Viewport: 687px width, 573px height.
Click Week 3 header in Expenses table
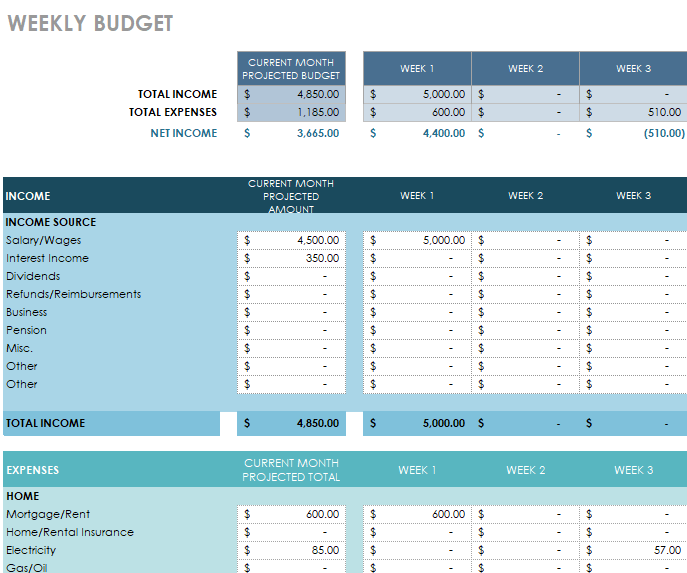tap(633, 470)
